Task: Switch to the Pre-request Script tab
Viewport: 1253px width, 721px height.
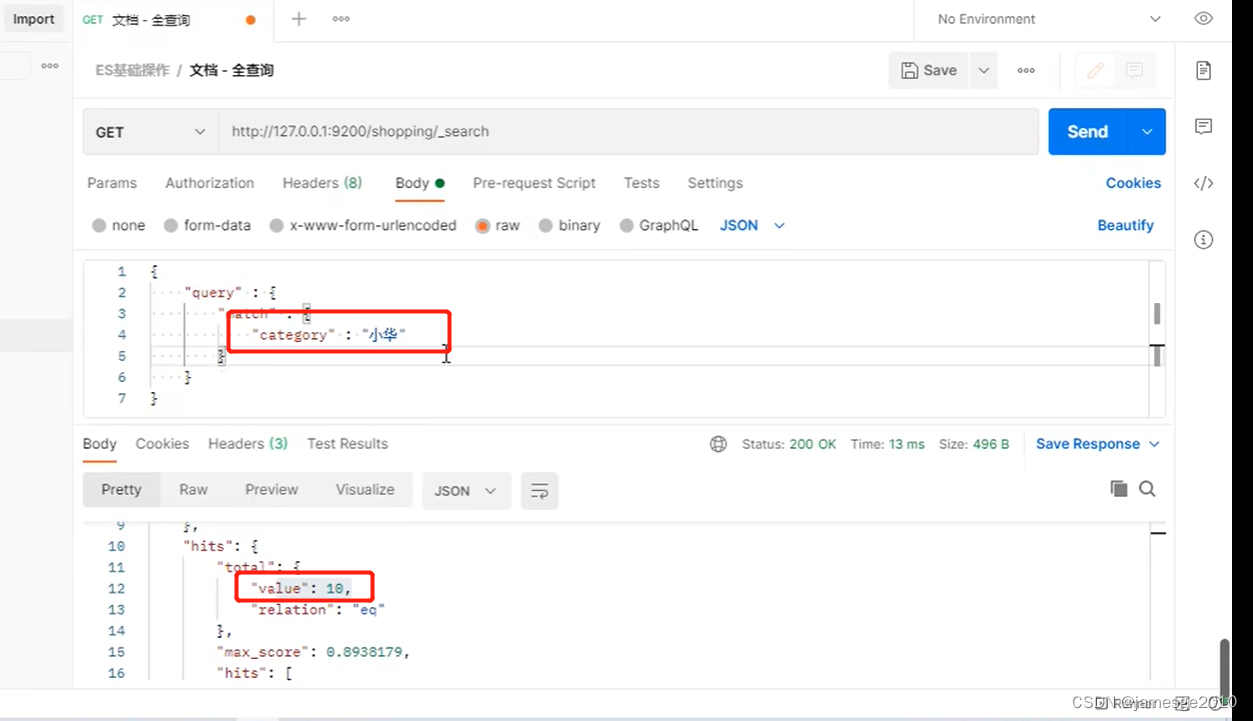Action: pos(534,183)
